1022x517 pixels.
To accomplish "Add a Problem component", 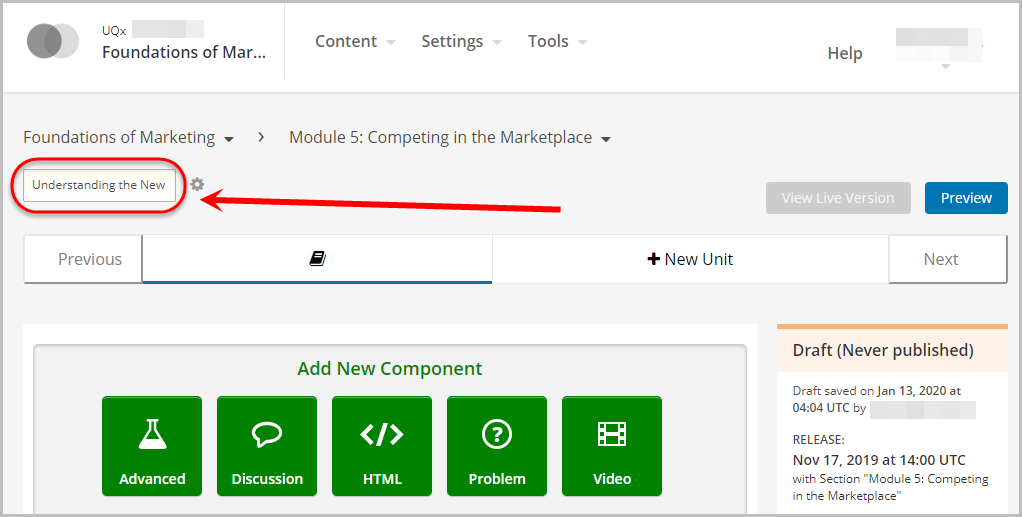I will click(497, 446).
